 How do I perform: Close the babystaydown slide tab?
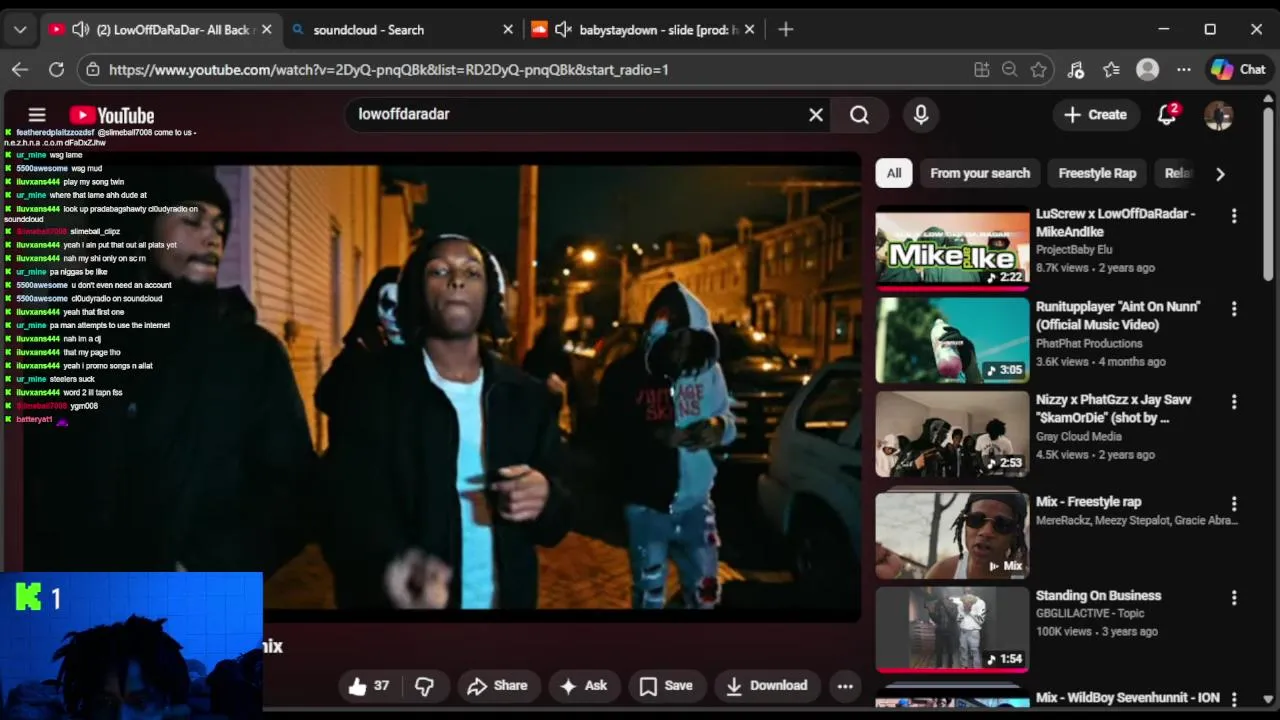point(749,30)
